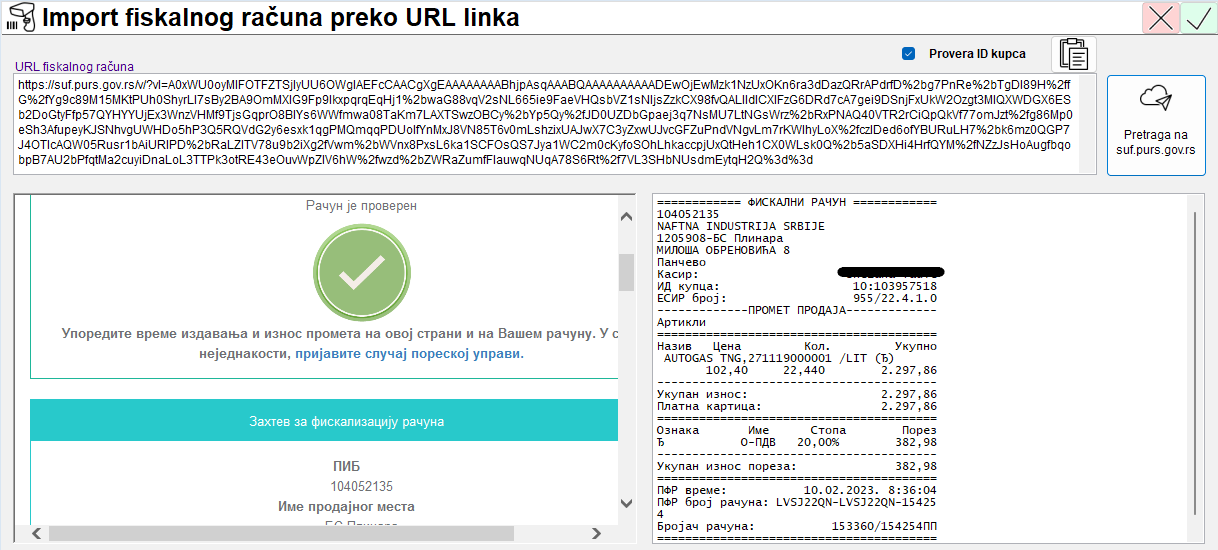1218x550 pixels.
Task: Confirm import with the green checkmark button
Action: pyautogui.click(x=1198, y=19)
